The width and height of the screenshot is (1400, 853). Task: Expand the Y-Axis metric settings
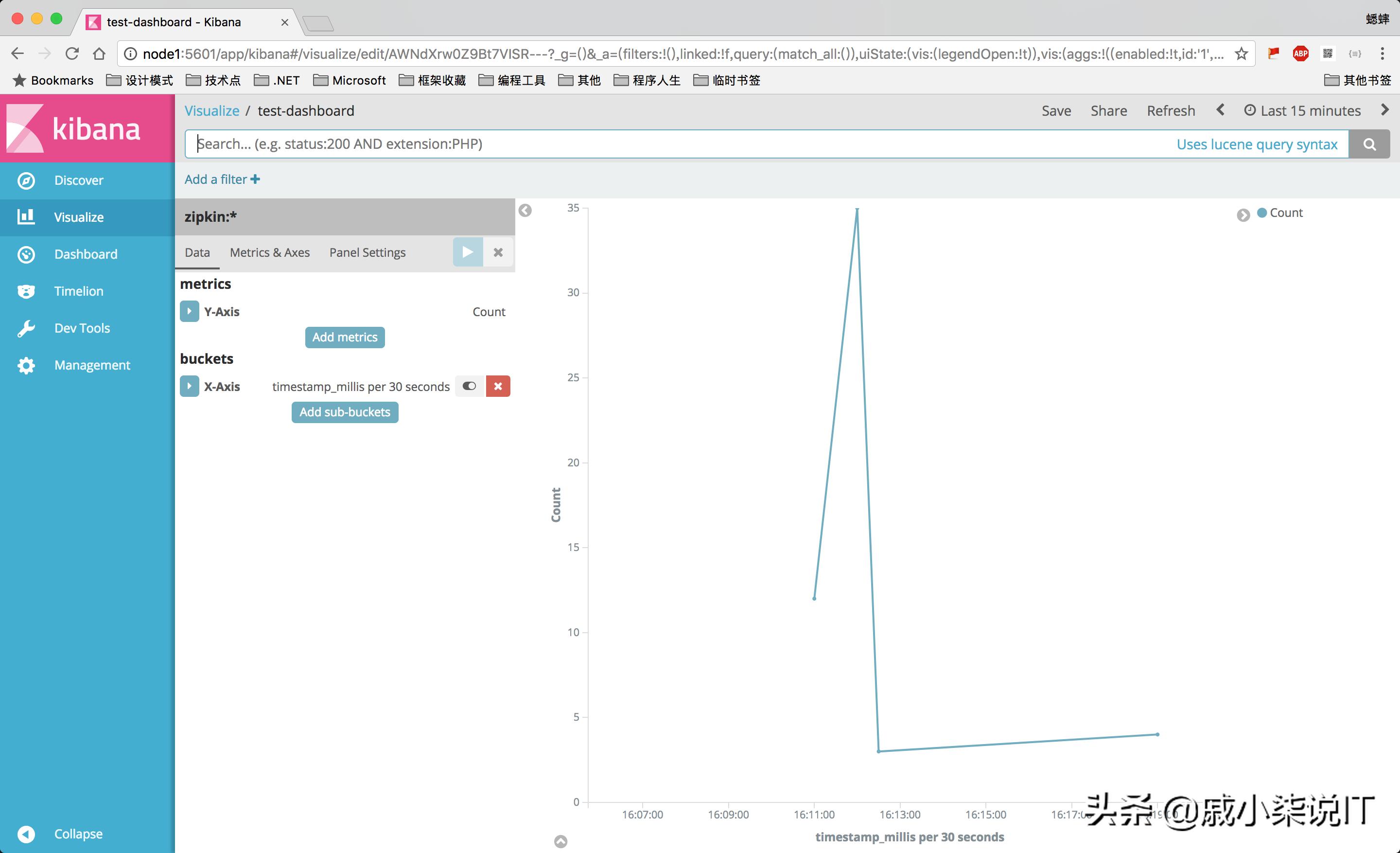pos(189,311)
